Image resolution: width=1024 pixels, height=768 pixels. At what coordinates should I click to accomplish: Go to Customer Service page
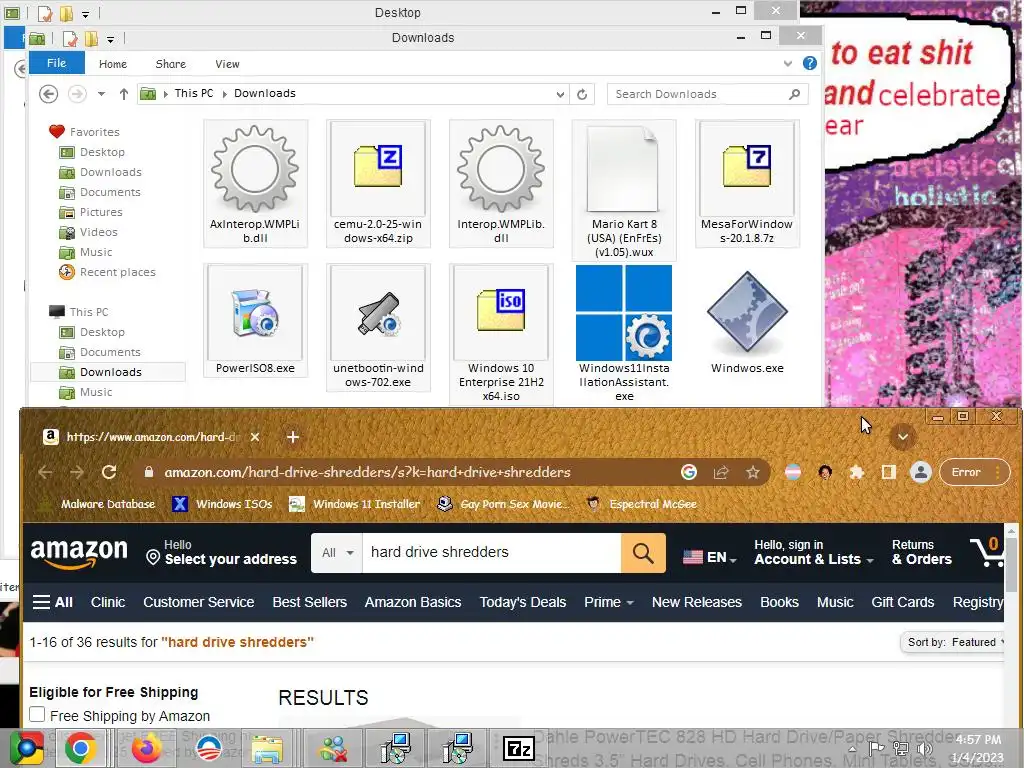pos(199,602)
